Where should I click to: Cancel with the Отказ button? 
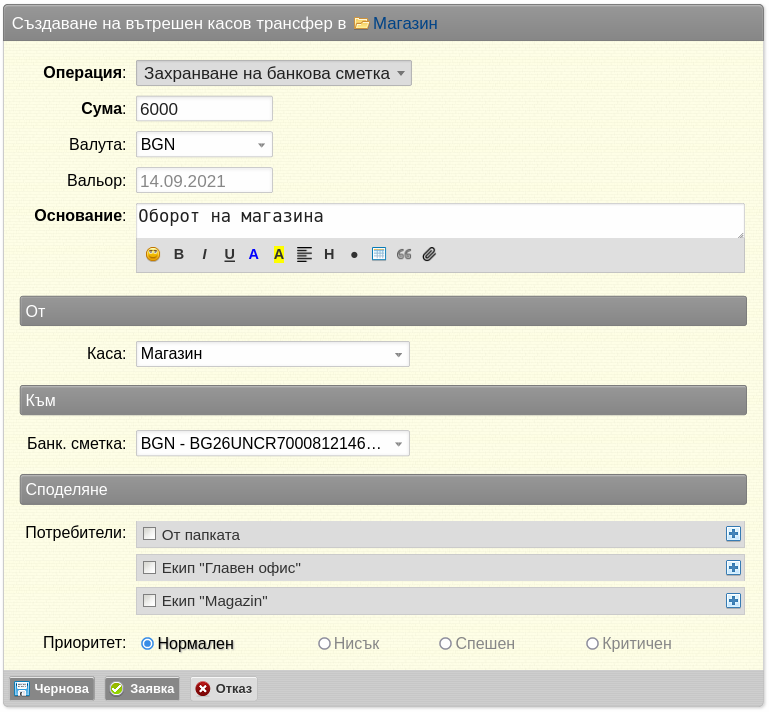click(x=224, y=688)
